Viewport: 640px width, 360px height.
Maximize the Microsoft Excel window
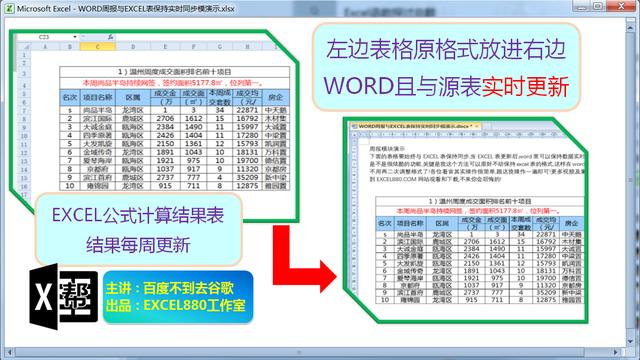(597, 5)
